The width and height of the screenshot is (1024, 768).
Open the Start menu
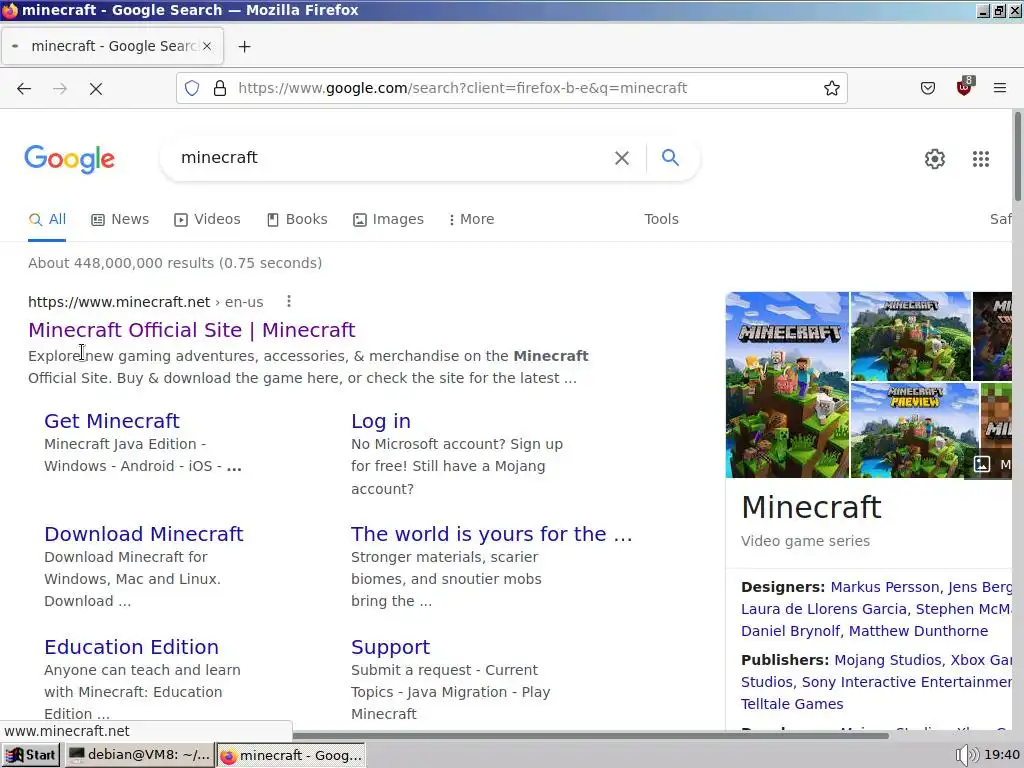pyautogui.click(x=31, y=755)
